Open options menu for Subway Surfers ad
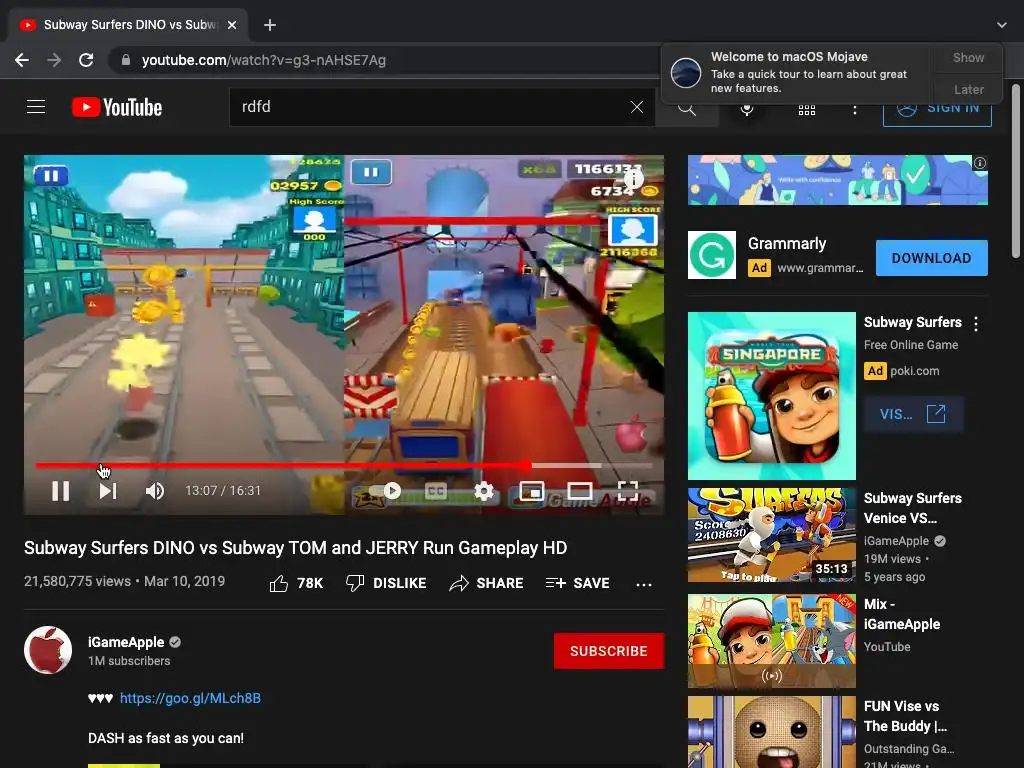This screenshot has height=768, width=1024. (976, 323)
